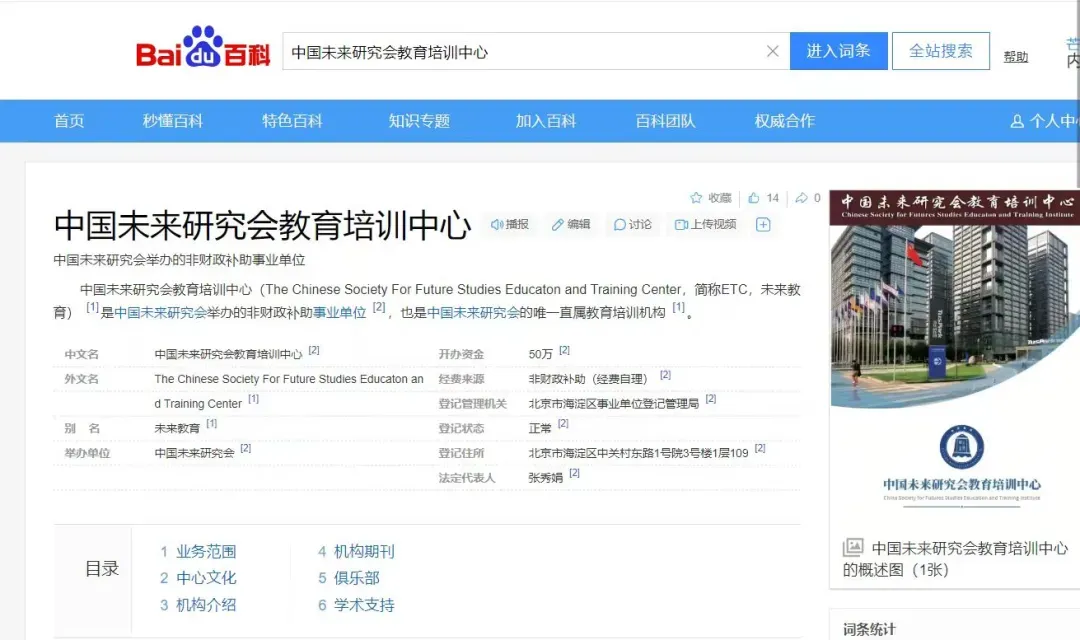Open the 知识专题 nav tab
Viewport: 1080px width, 640px height.
[x=419, y=121]
